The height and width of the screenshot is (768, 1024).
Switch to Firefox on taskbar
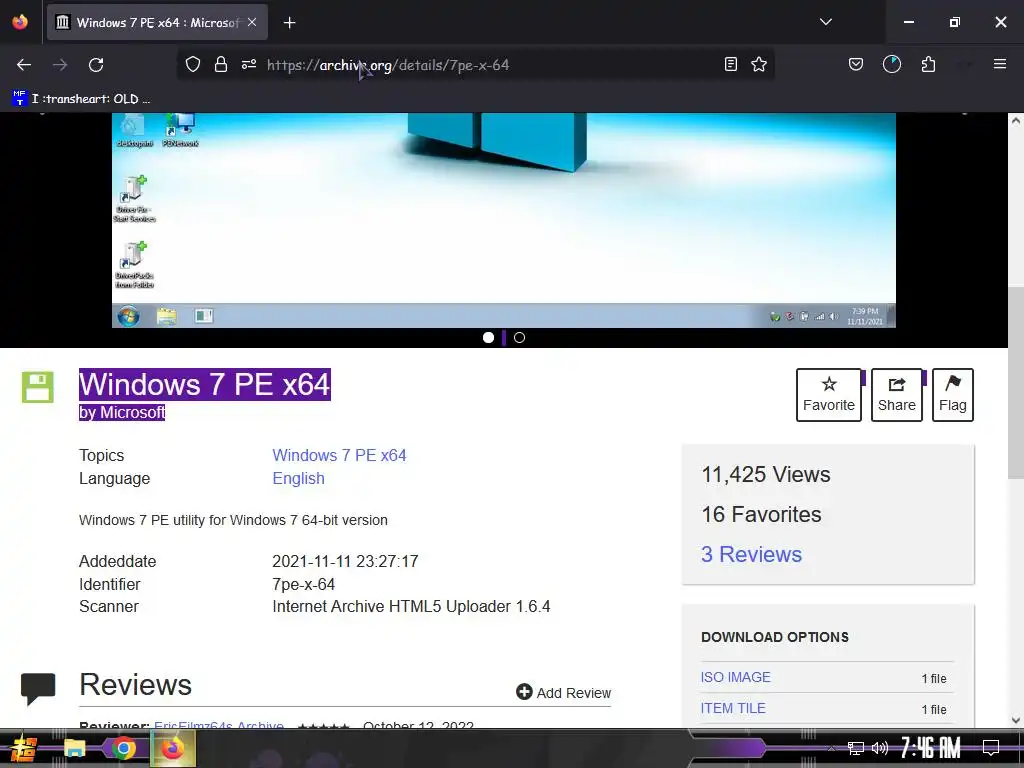(172, 748)
